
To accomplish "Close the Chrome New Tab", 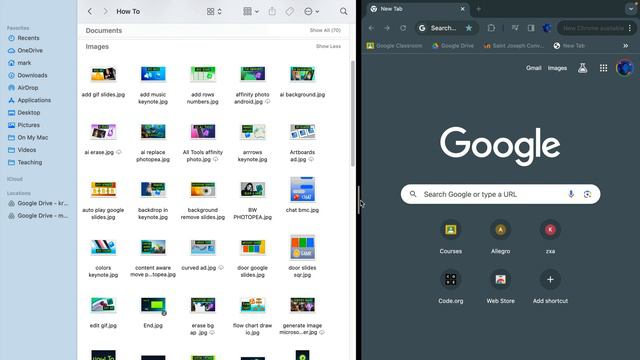I will pyautogui.click(x=462, y=9).
